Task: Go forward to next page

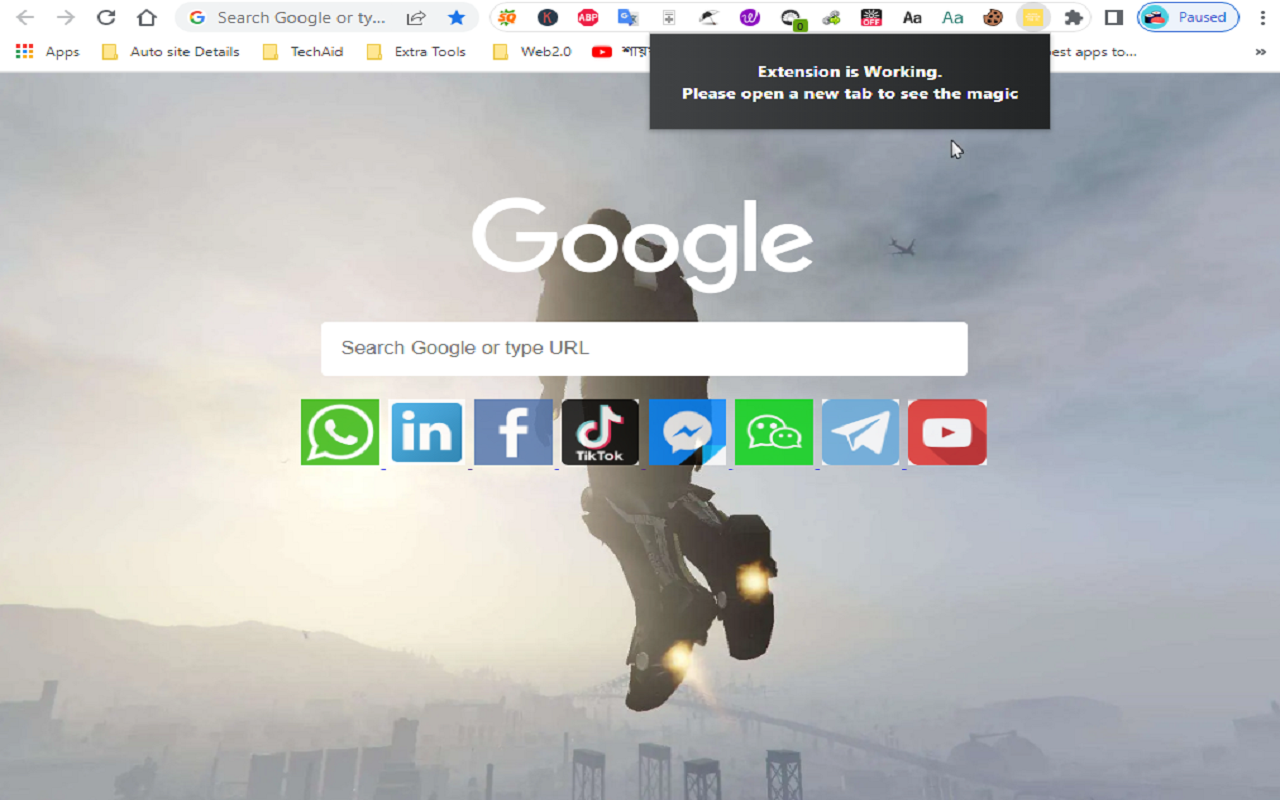Action: tap(65, 17)
